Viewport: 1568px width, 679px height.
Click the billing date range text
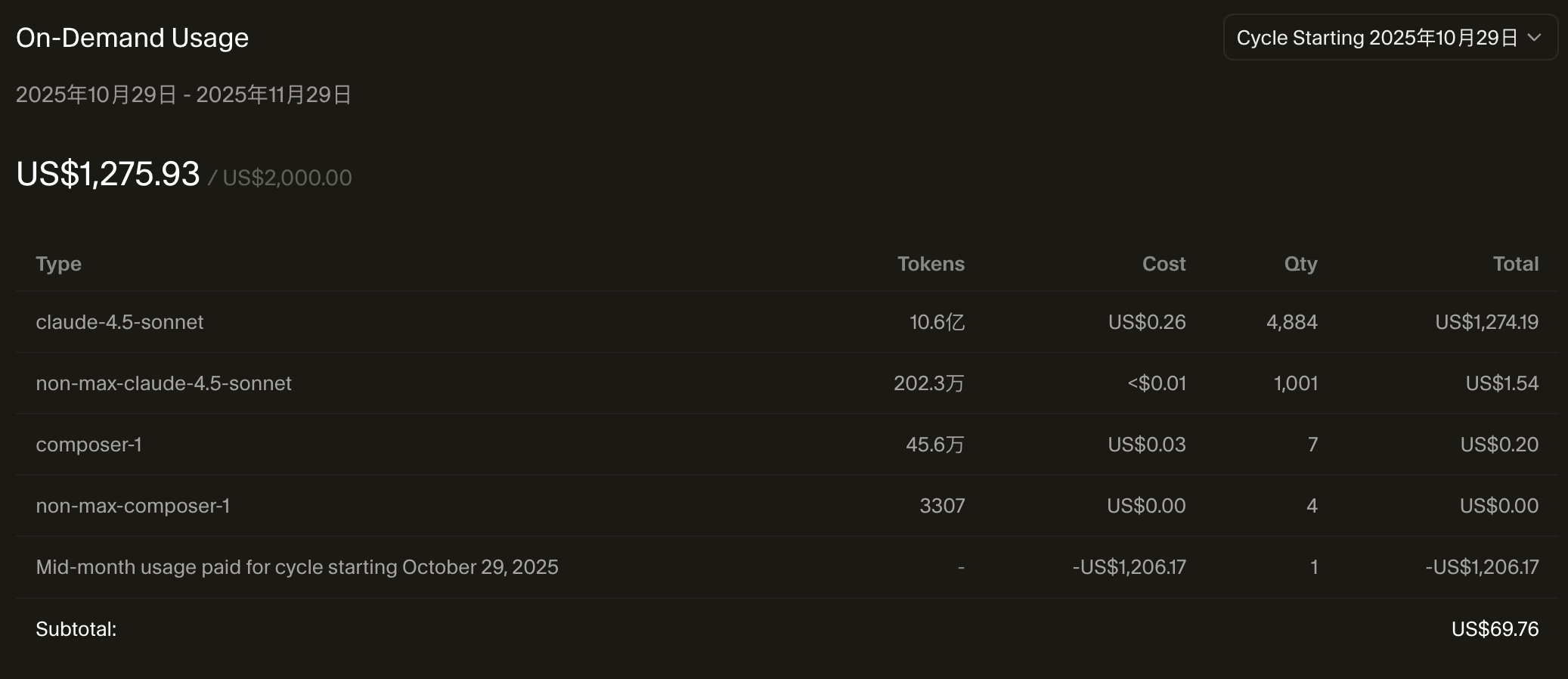pyautogui.click(x=183, y=95)
